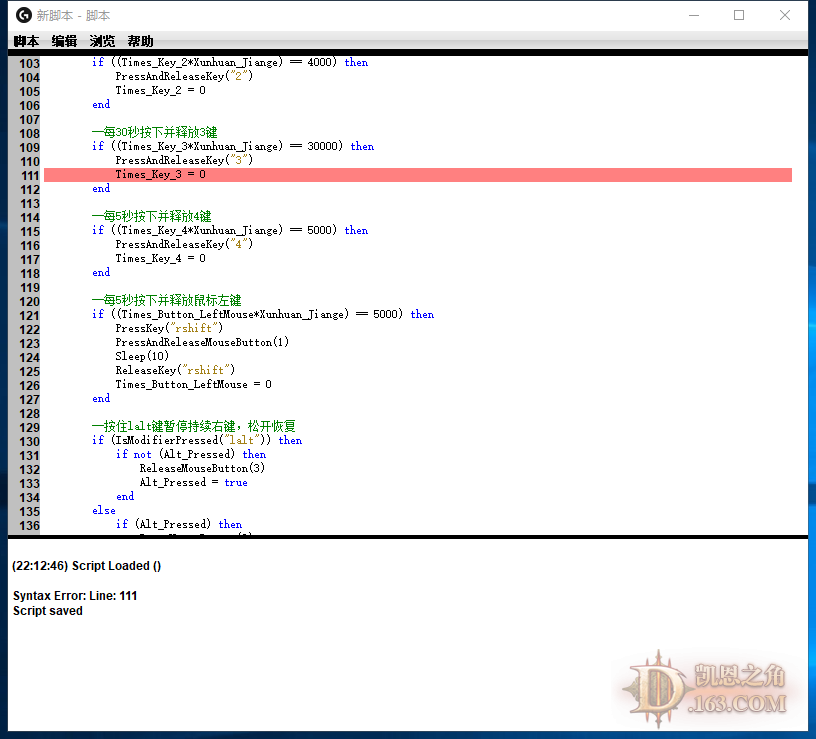Screen dimensions: 816x739
Task: Click the Times_Key_4 == 5000 condition line
Action: pyautogui.click(x=230, y=230)
